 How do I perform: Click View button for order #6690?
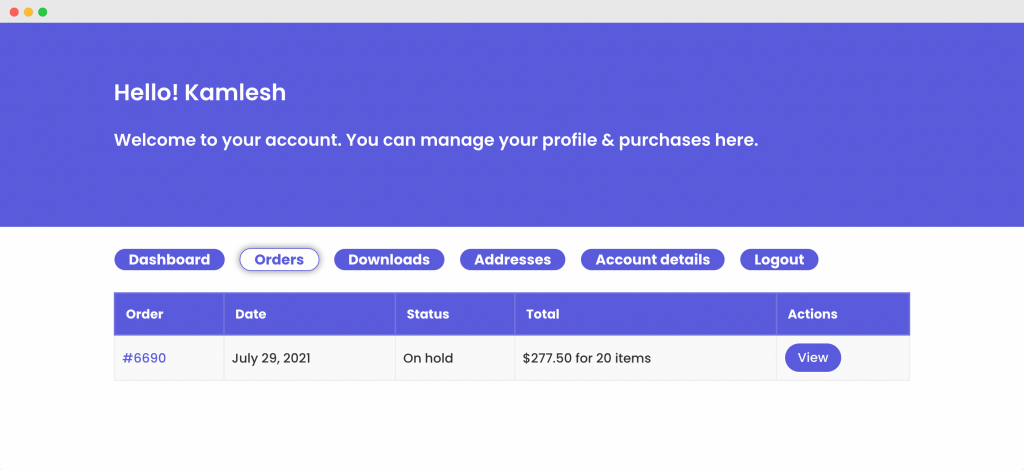[x=812, y=358]
